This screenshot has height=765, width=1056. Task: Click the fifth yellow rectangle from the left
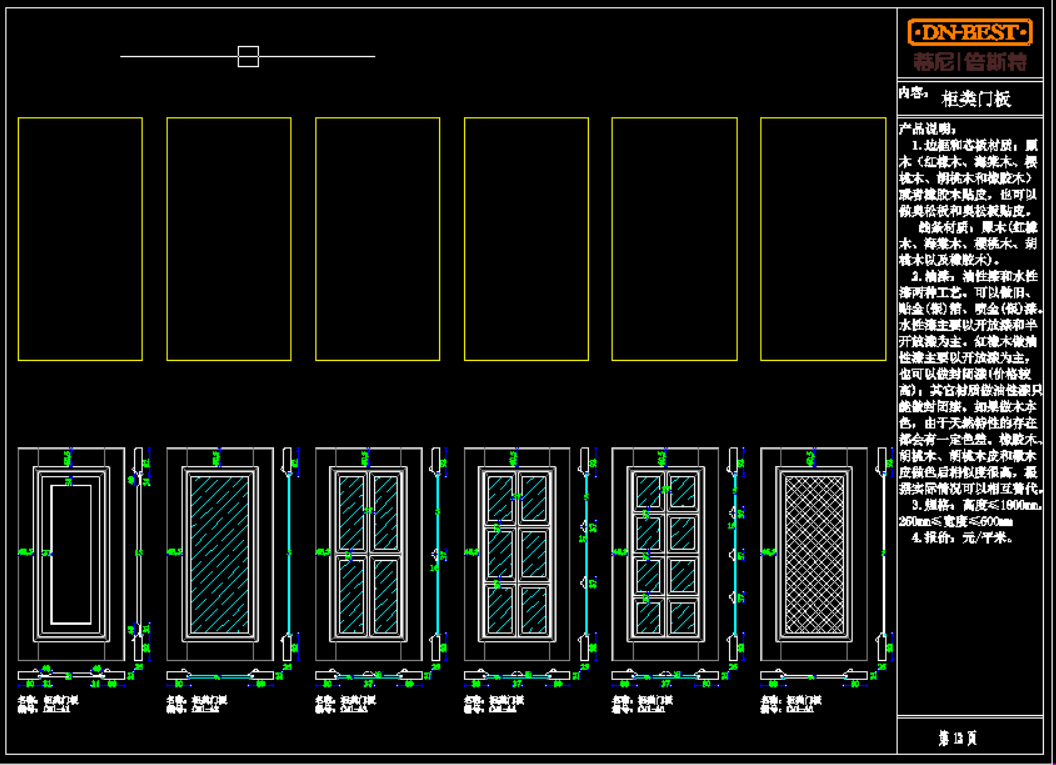coord(674,239)
